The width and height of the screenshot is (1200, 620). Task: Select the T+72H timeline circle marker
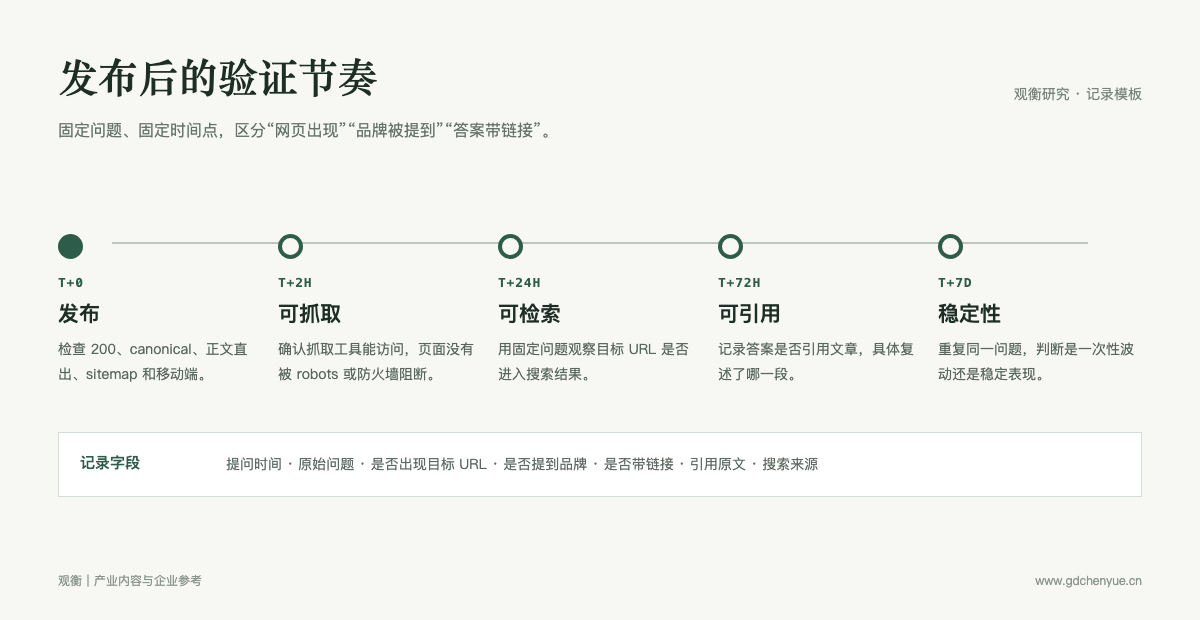tap(730, 246)
